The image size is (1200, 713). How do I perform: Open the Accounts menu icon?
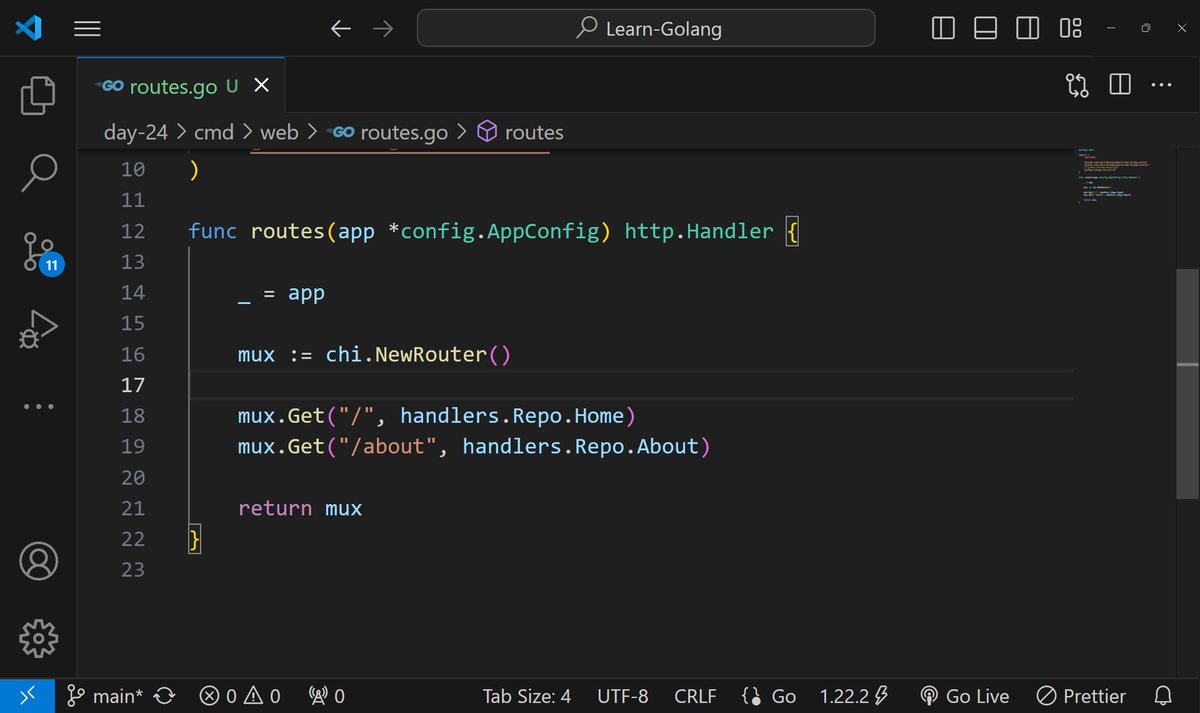point(39,562)
